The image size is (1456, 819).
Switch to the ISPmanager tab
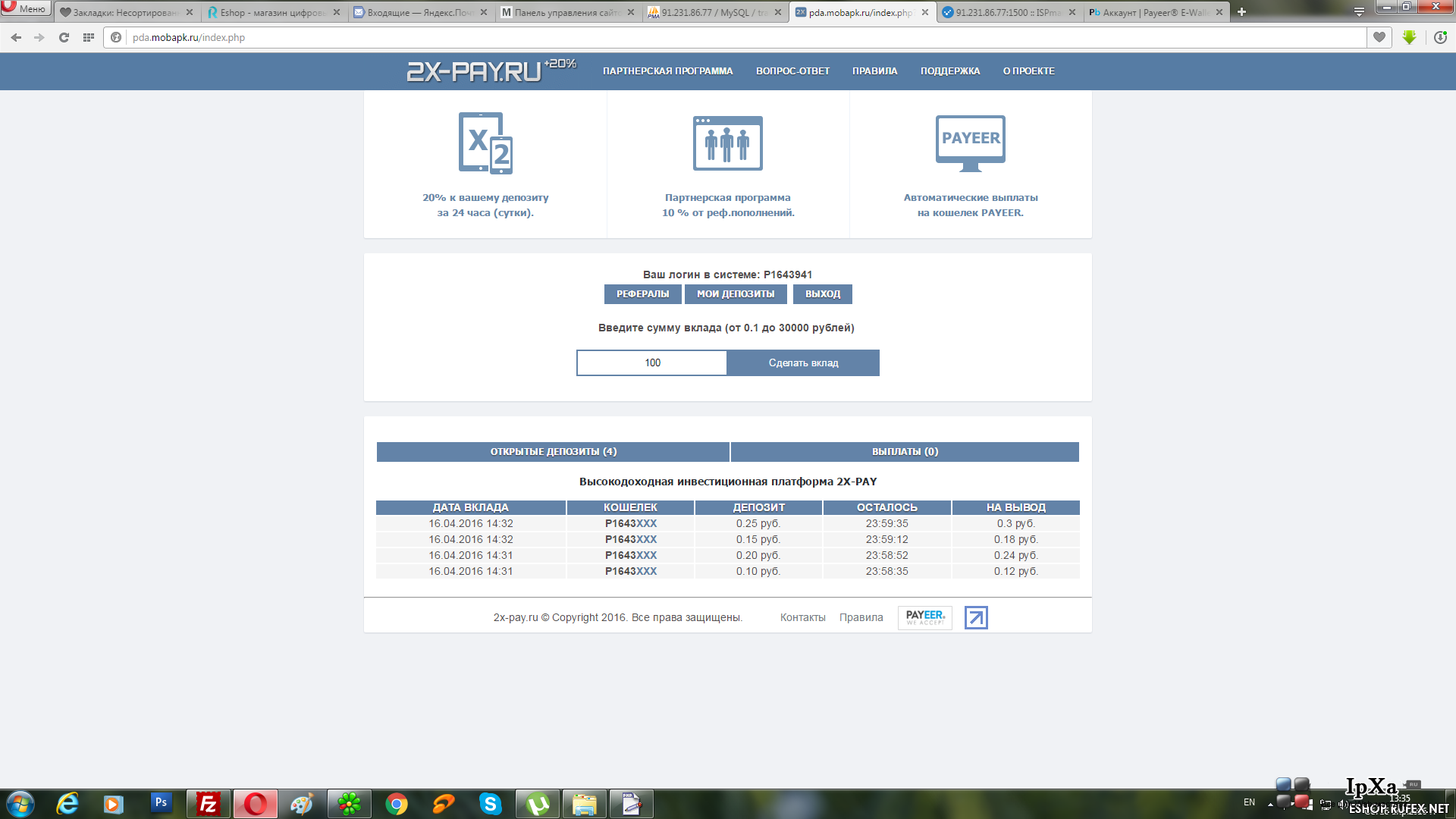pyautogui.click(x=1009, y=12)
